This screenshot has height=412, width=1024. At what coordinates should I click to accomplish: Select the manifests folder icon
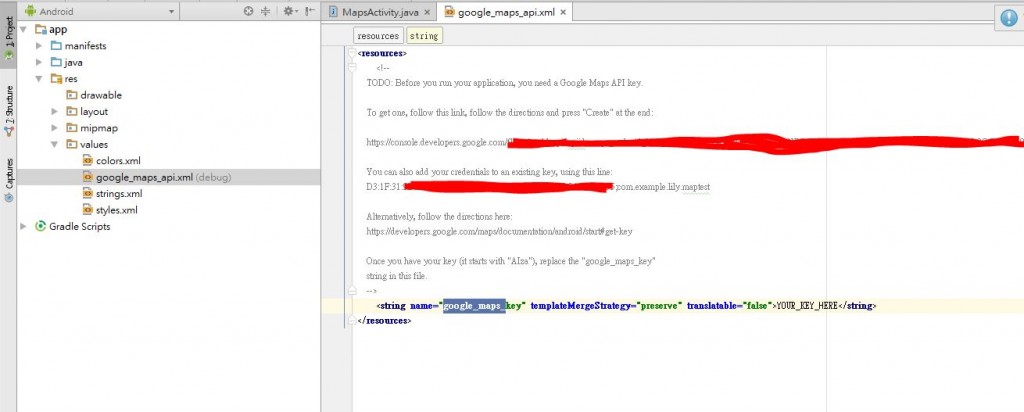coord(56,46)
